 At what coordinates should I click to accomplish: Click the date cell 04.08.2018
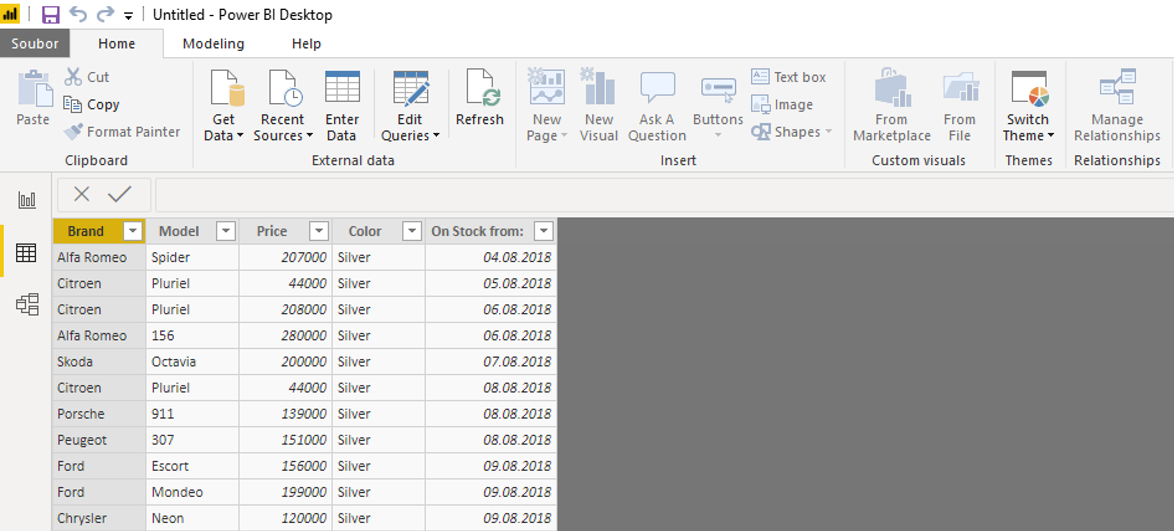click(x=490, y=258)
